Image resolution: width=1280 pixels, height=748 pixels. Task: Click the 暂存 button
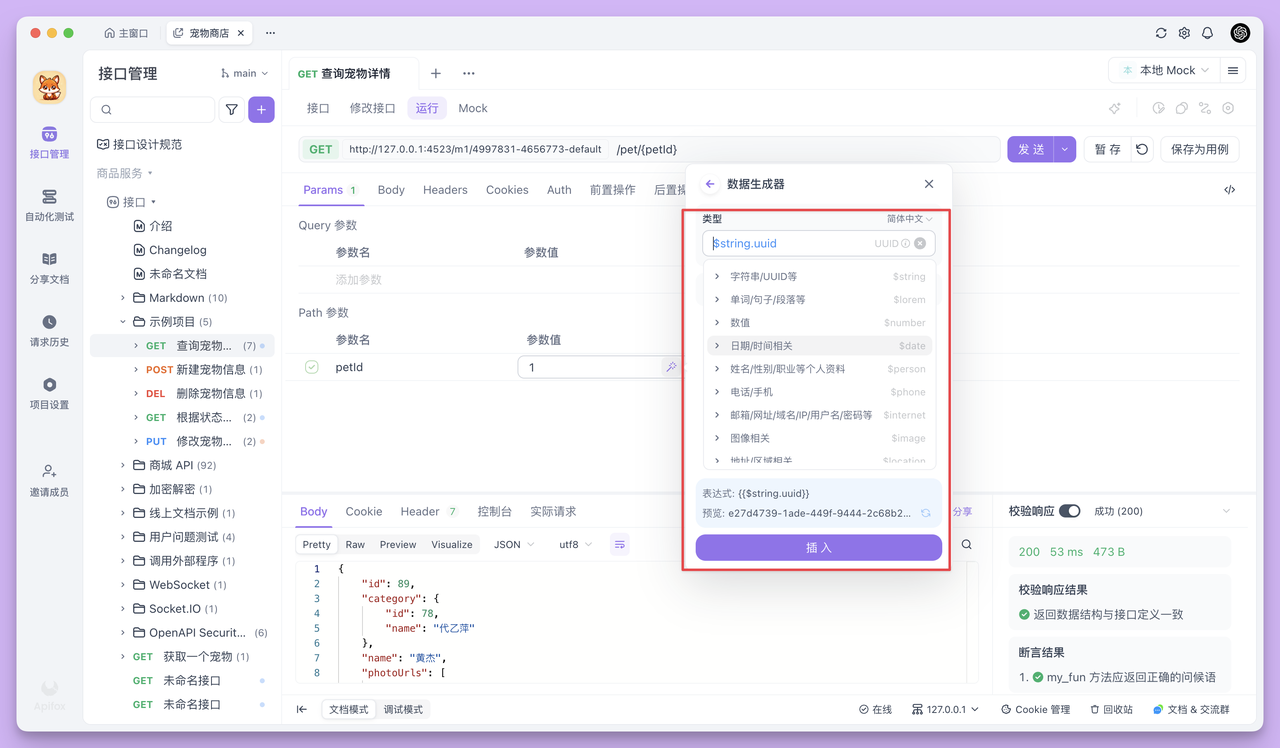tap(1108, 149)
